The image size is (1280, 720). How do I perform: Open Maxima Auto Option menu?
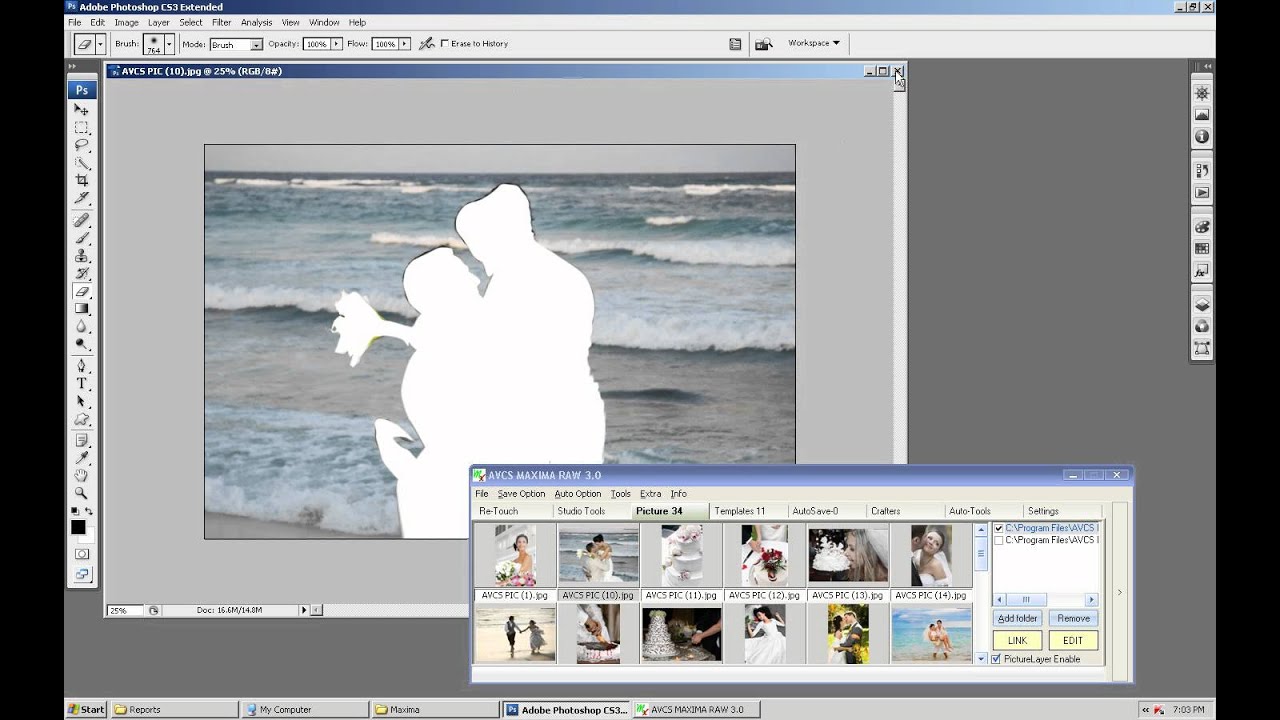[578, 494]
